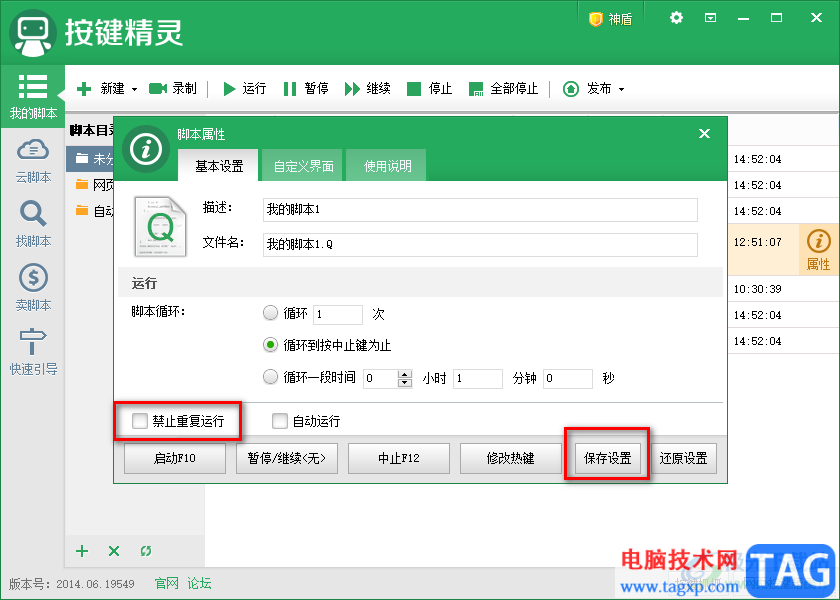
Task: Open the 官网 link
Action: (x=166, y=583)
